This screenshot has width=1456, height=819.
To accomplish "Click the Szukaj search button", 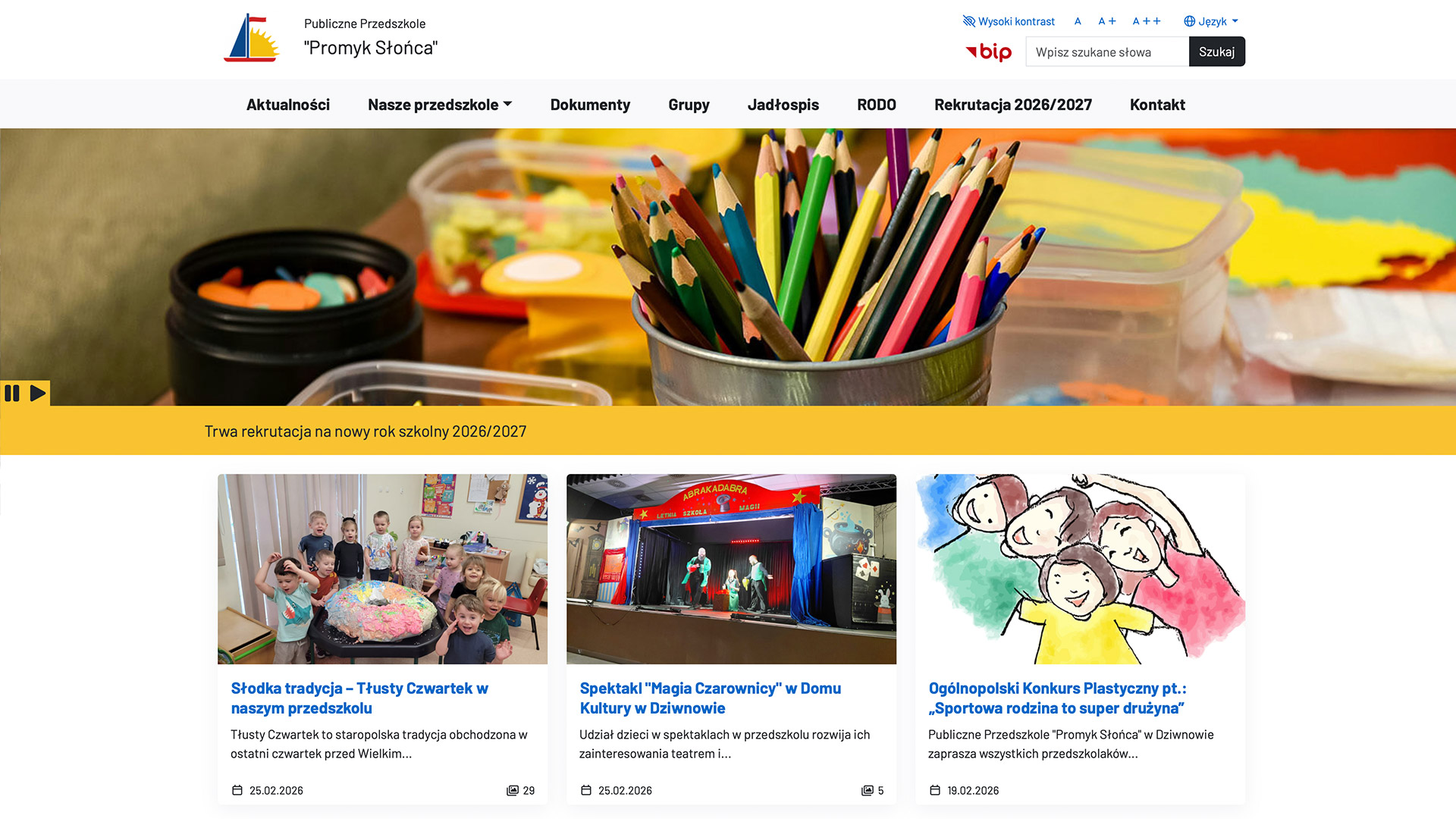I will 1216,52.
